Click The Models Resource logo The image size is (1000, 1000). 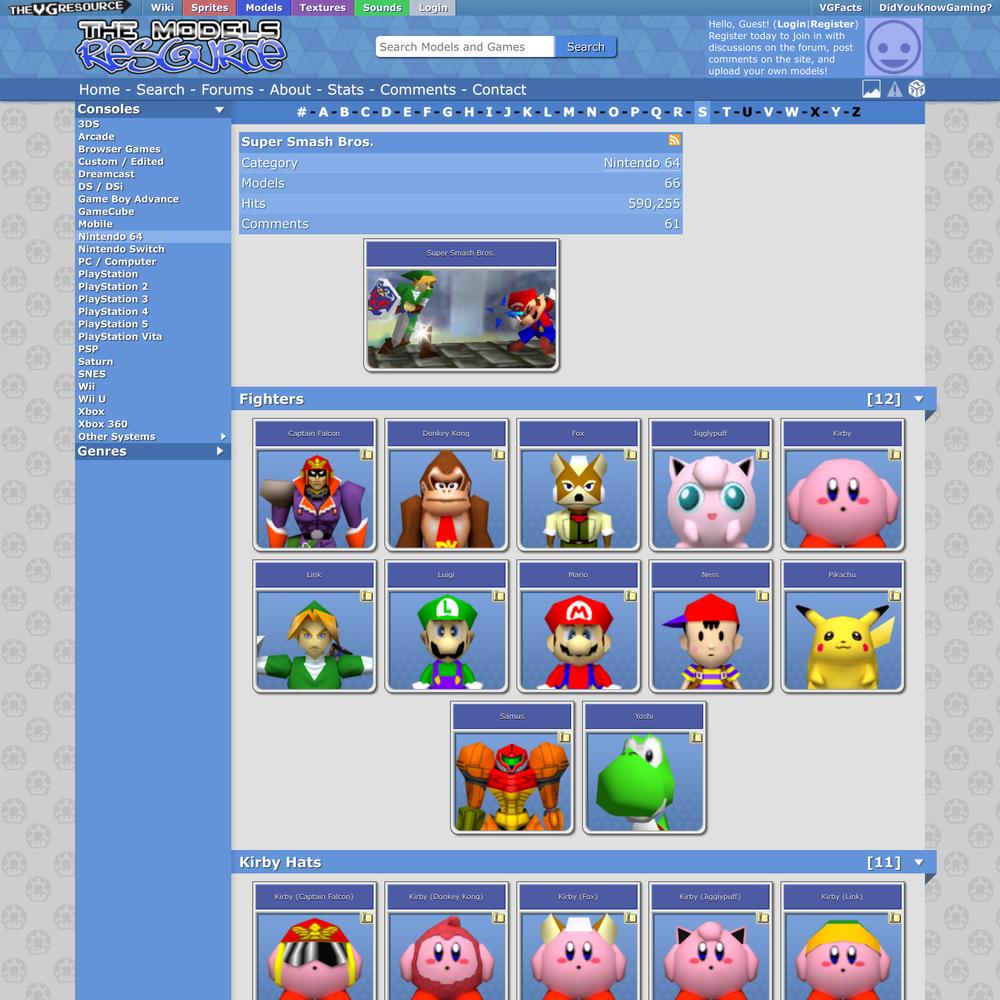click(182, 47)
